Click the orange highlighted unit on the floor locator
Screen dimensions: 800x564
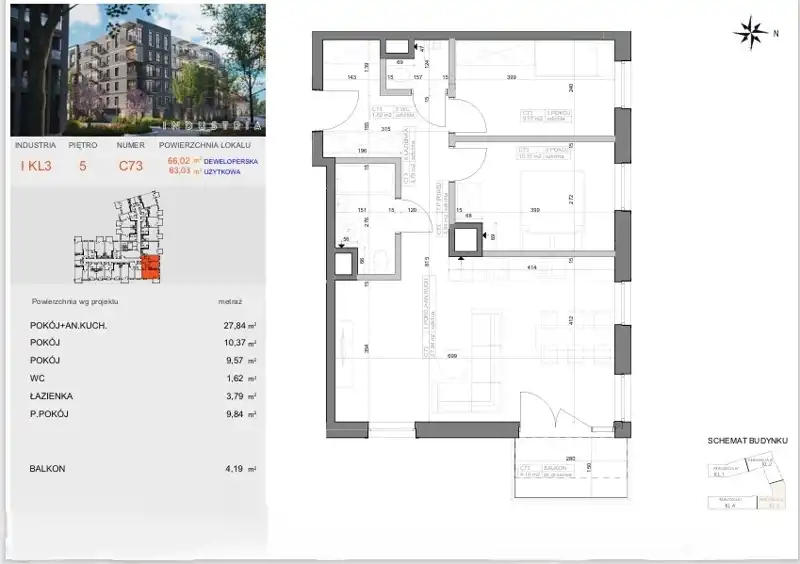click(x=149, y=266)
